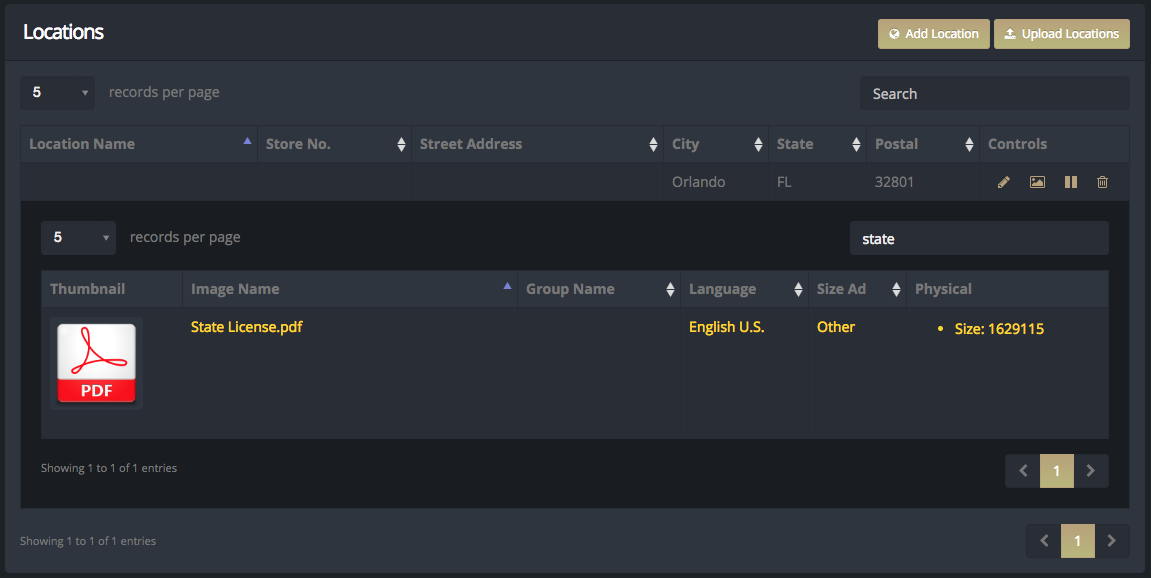Click the image search field containing state
The image size is (1151, 578).
[979, 238]
